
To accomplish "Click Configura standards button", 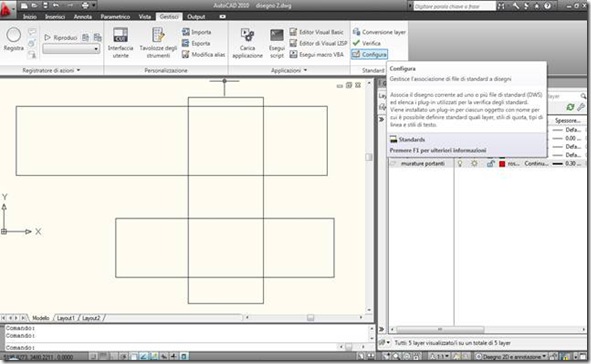I will [x=369, y=55].
